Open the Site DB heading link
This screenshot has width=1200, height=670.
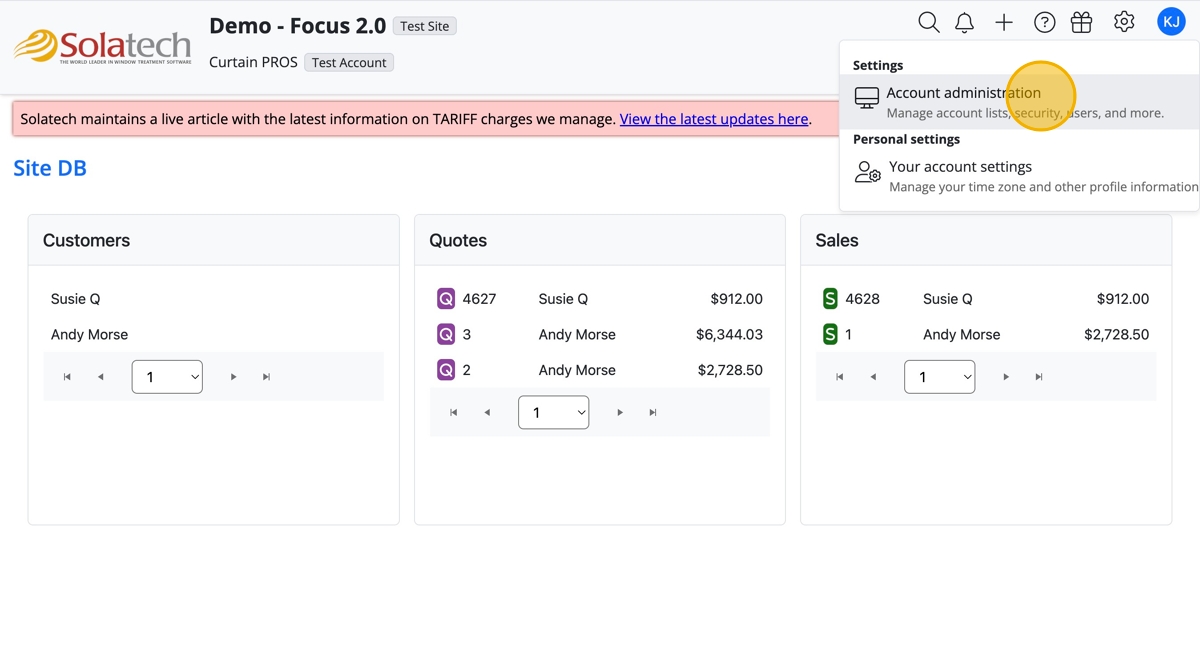(x=50, y=168)
